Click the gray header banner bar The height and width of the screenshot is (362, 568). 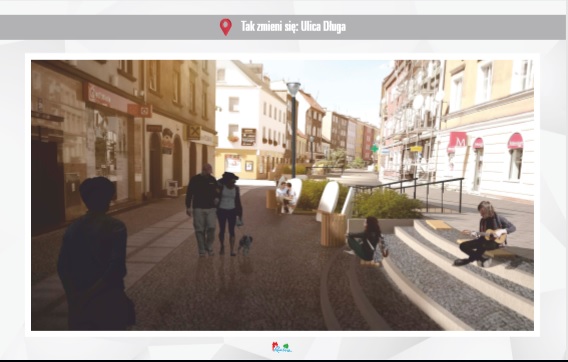coord(283,27)
